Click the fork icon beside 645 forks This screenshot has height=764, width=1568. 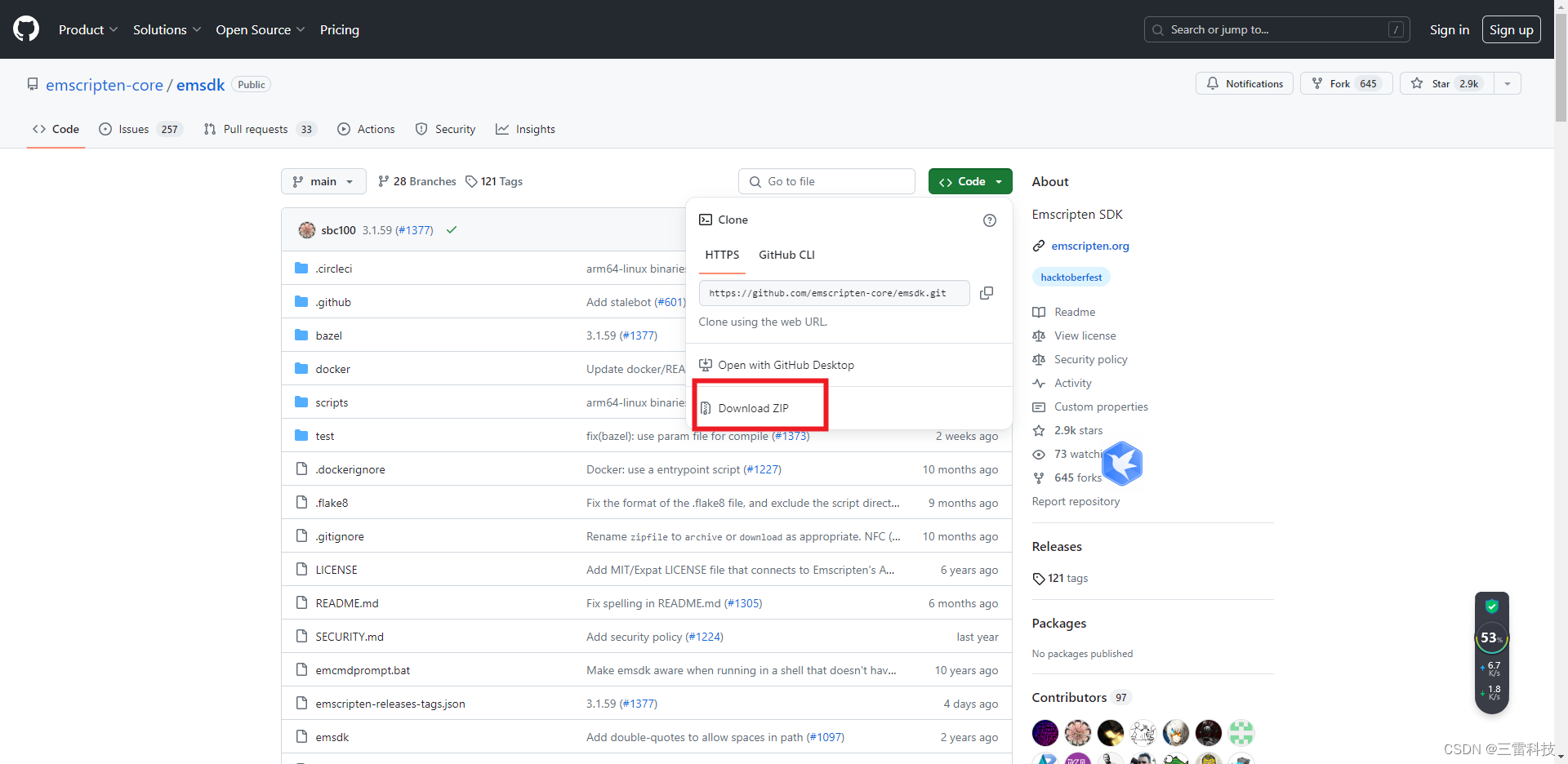1039,477
